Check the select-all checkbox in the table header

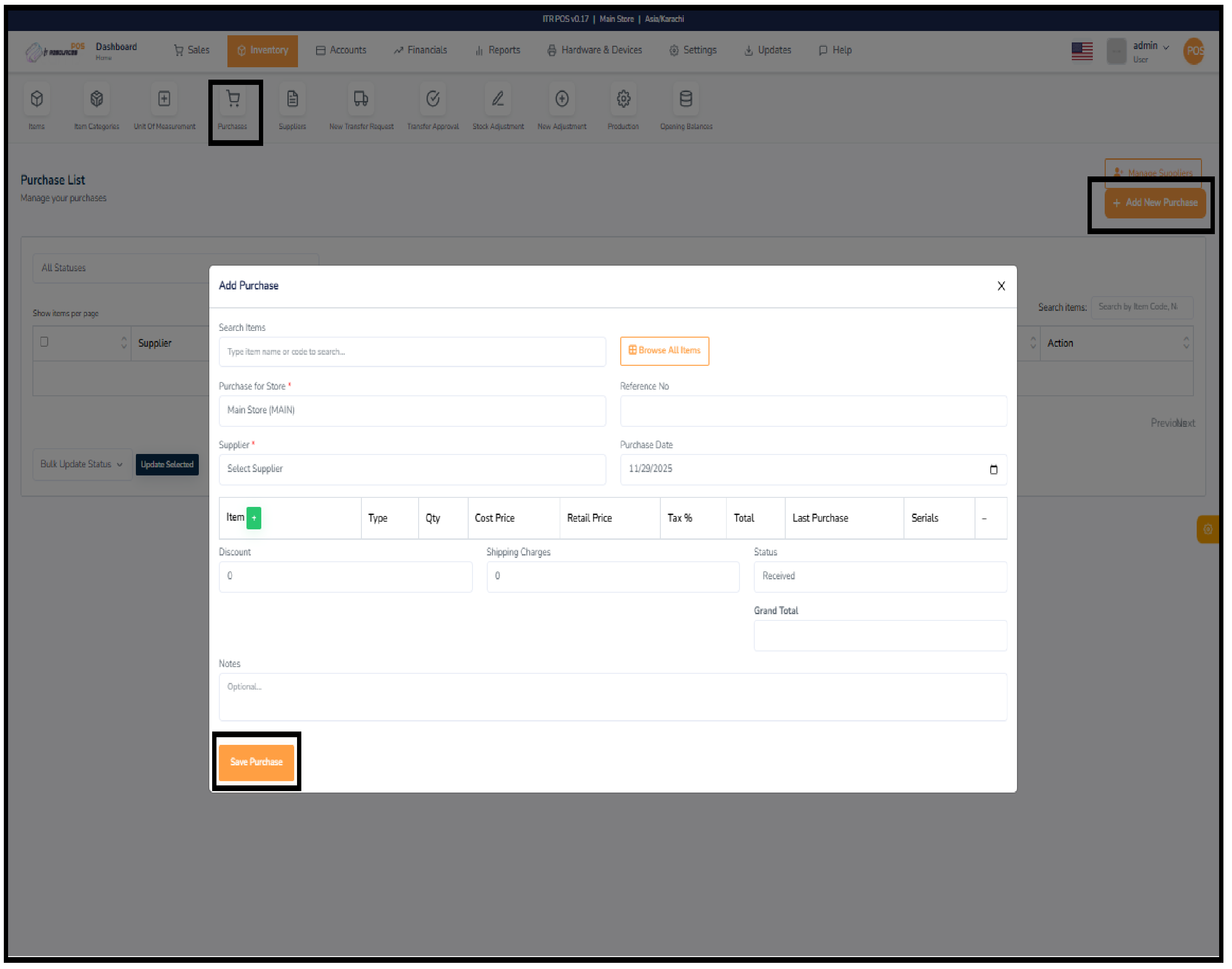pos(44,343)
